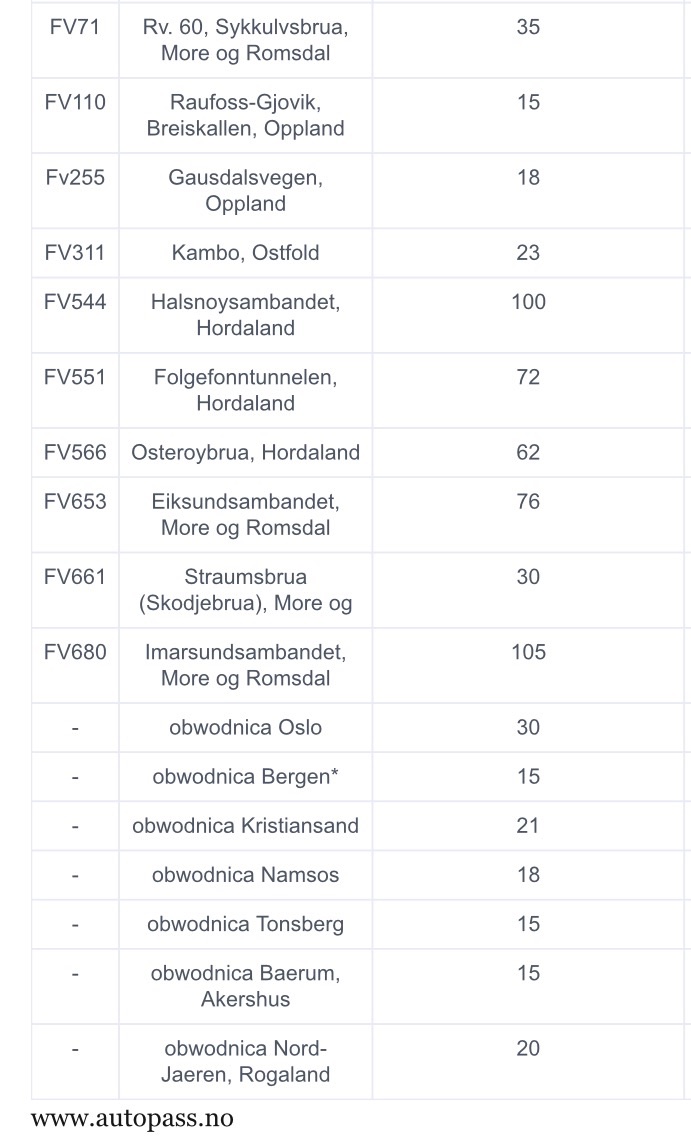691x1139 pixels.
Task: Click Straumsbrua (Skodjebrua) table cell
Action: tap(246, 590)
